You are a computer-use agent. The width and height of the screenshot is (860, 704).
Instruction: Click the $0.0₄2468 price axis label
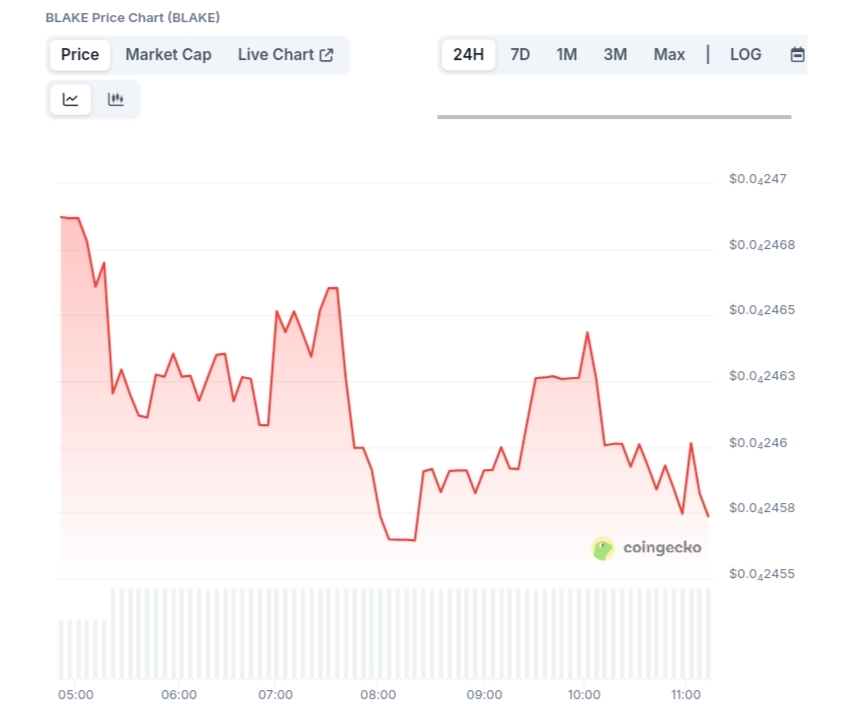(x=762, y=245)
